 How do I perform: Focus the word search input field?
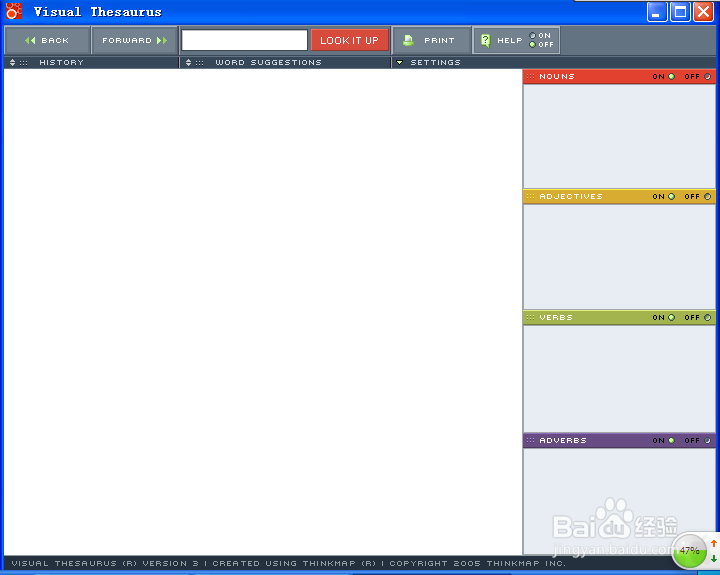[244, 40]
